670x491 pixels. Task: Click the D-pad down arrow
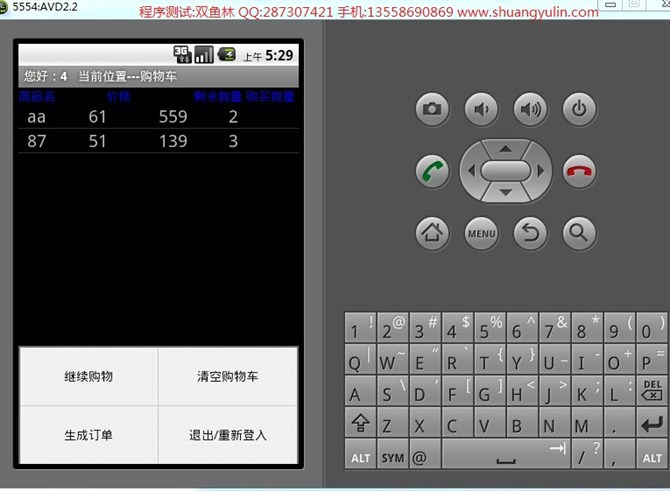click(506, 193)
